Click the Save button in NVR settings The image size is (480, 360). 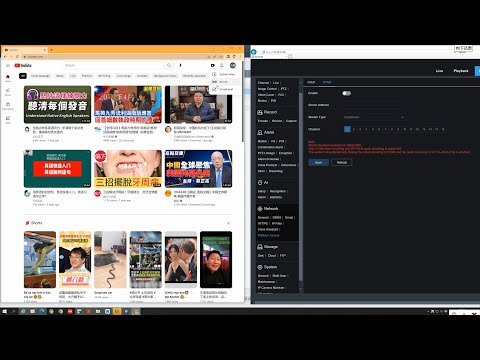318,162
